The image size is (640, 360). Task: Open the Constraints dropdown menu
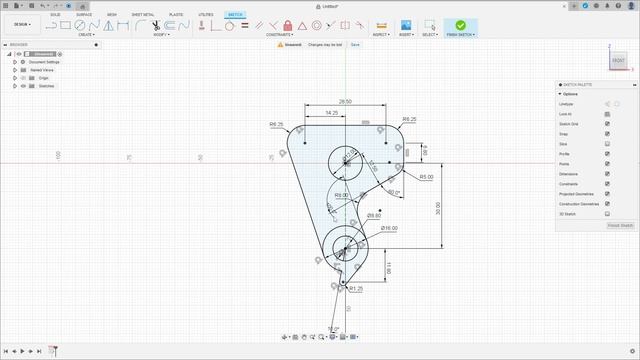coord(280,35)
